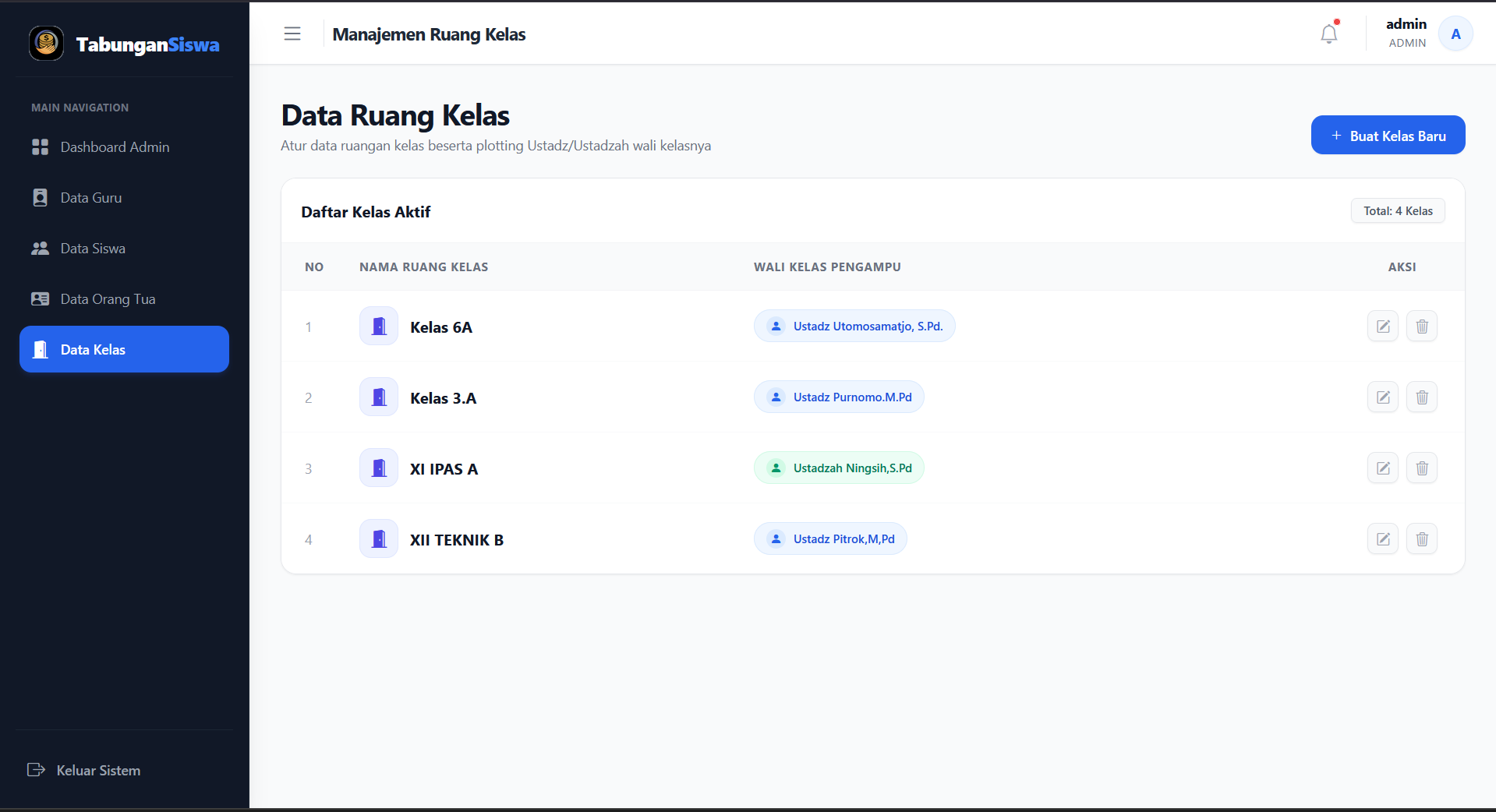Click the door icon beside XII TEKNIK B
1496x812 pixels.
379,539
